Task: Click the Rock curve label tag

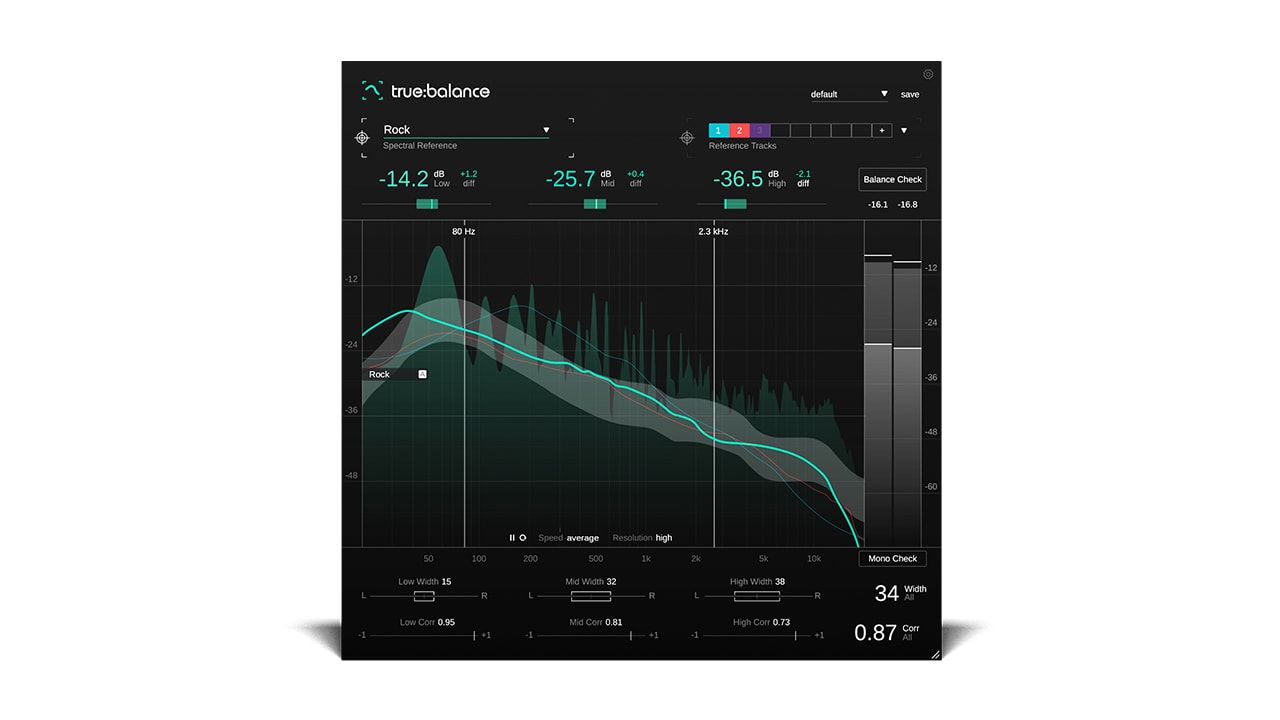Action: 395,374
